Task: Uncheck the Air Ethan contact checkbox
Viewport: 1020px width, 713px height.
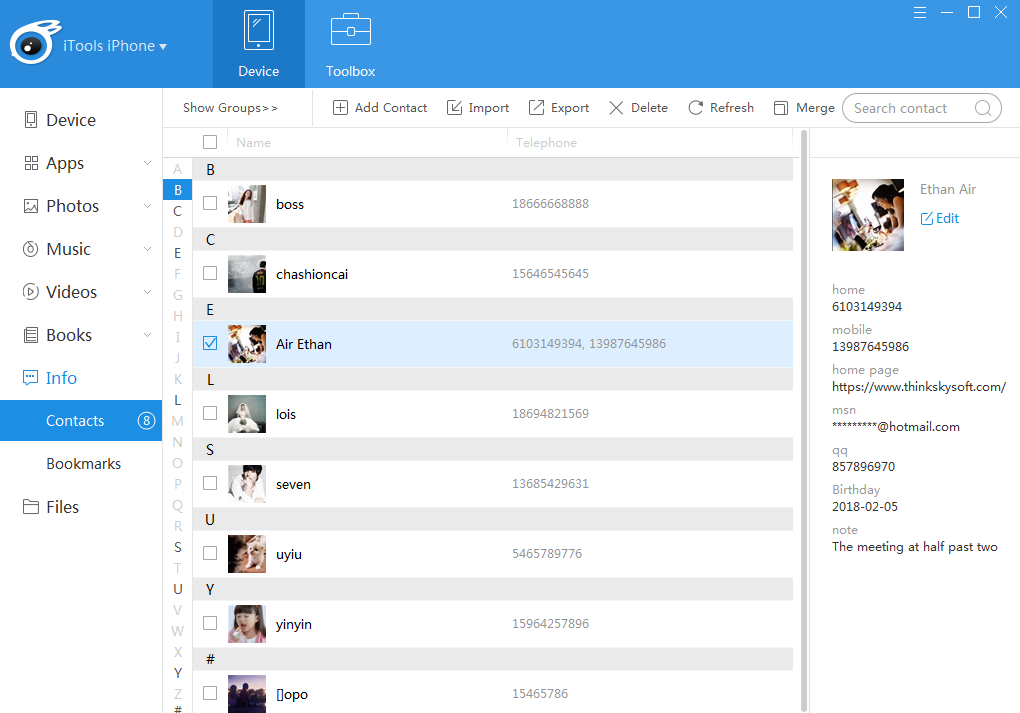Action: (210, 343)
